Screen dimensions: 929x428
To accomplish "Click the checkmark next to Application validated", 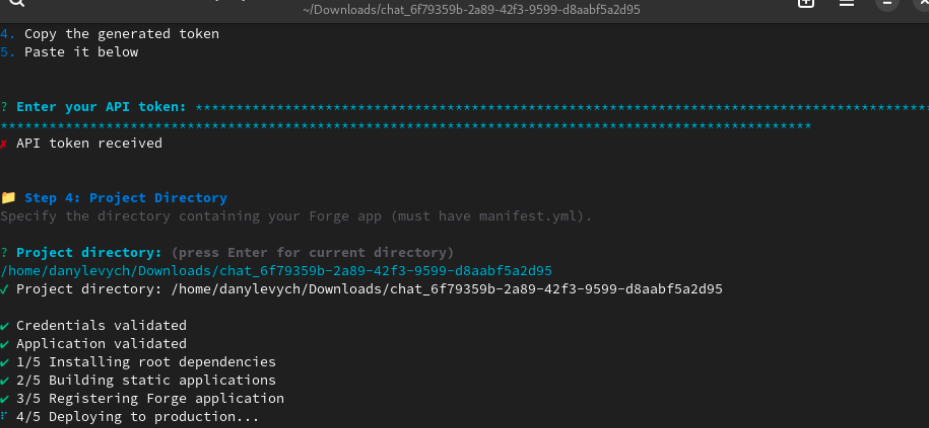I will coord(5,343).
